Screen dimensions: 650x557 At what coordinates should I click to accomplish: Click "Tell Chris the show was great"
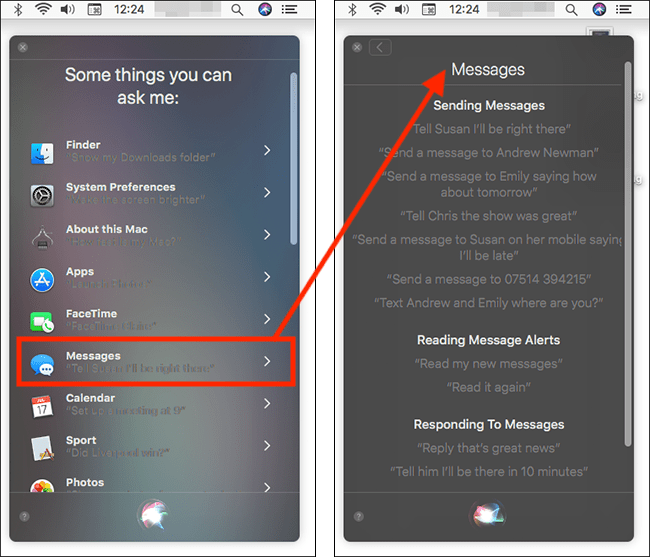(x=489, y=216)
